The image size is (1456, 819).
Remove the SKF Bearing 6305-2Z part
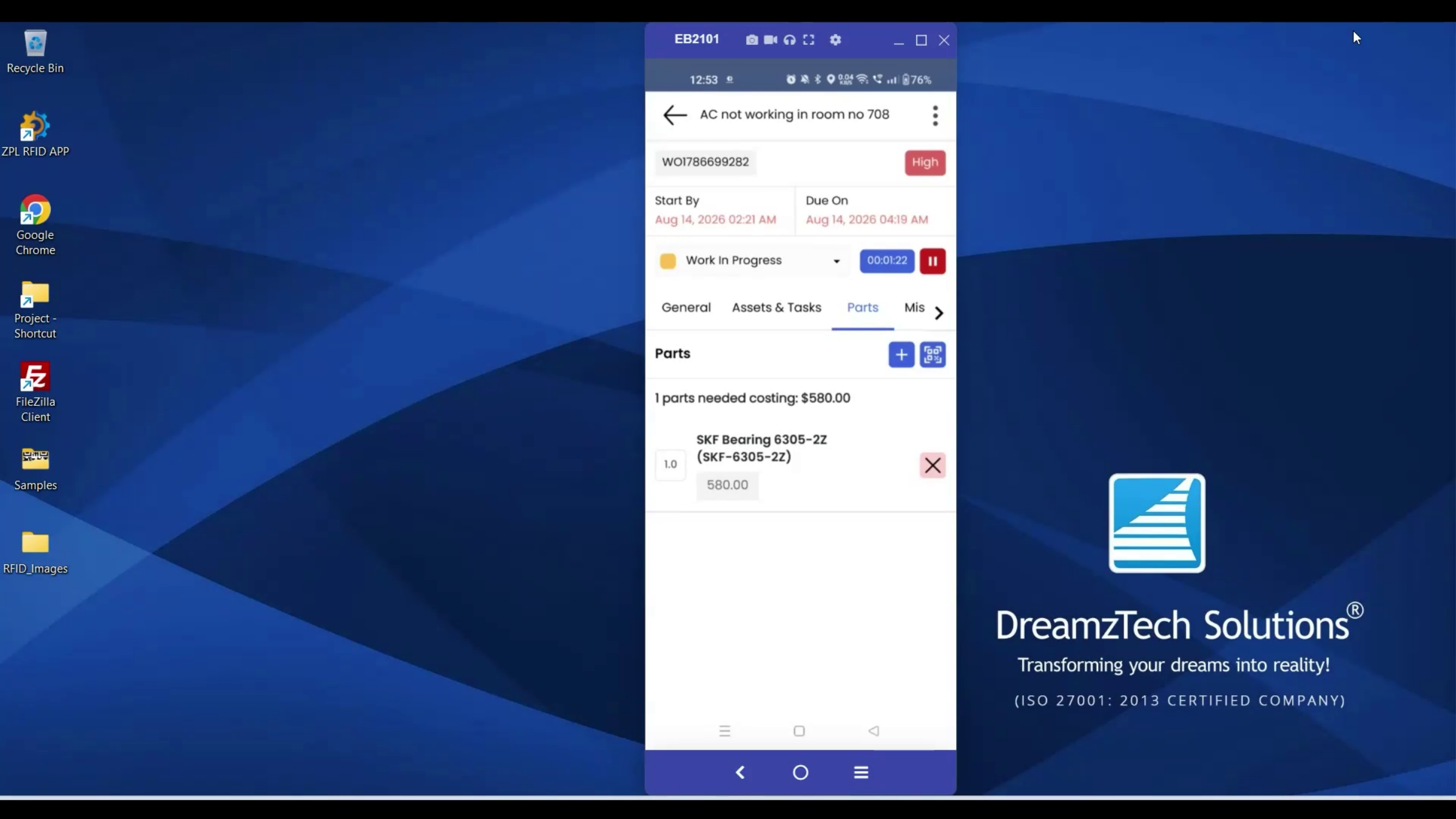932,465
